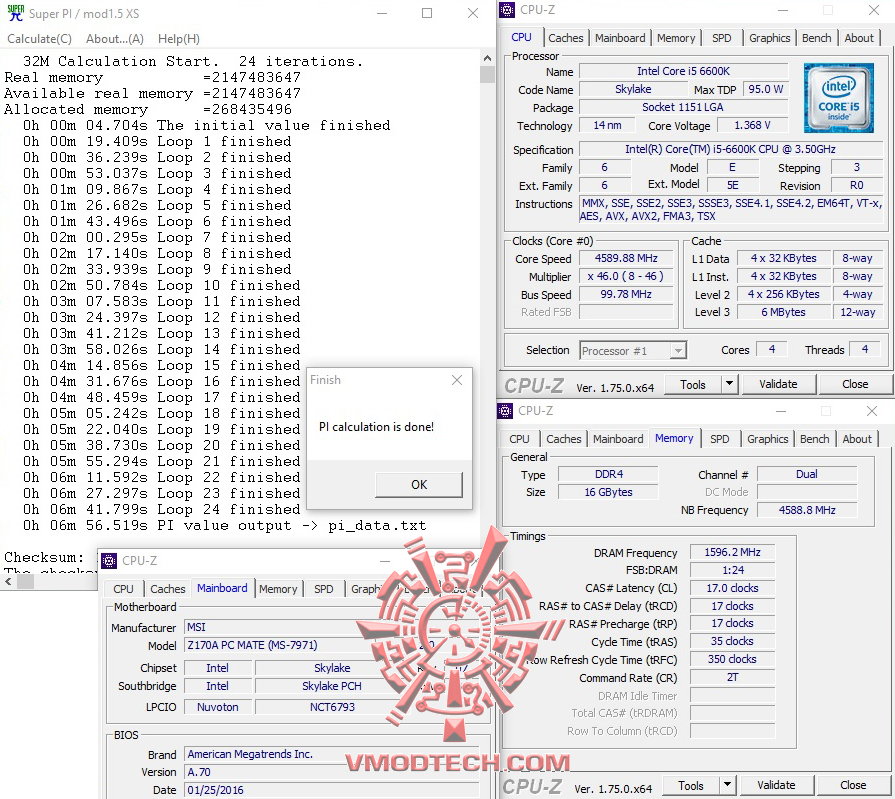Select the Mainboard tab in the Memory CPU-Z window
The image size is (895, 799).
click(x=618, y=439)
